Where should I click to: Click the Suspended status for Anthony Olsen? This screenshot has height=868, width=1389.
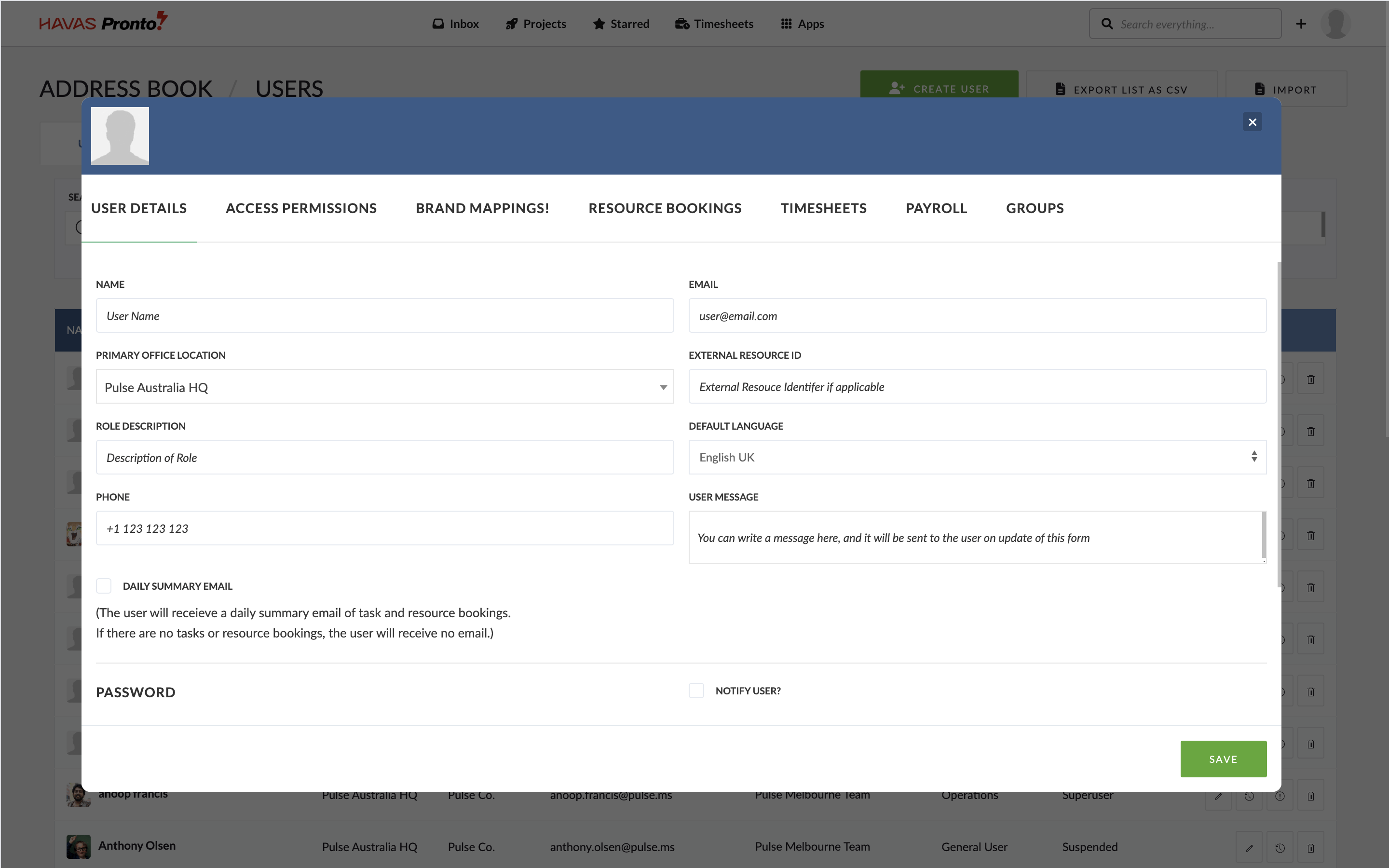click(1089, 846)
